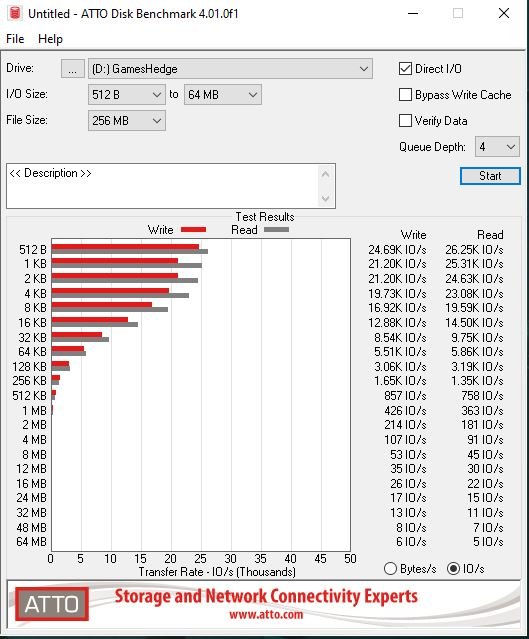Screen dimensions: 529x639
Task: Click the gray Read legend swatch
Action: click(x=276, y=230)
